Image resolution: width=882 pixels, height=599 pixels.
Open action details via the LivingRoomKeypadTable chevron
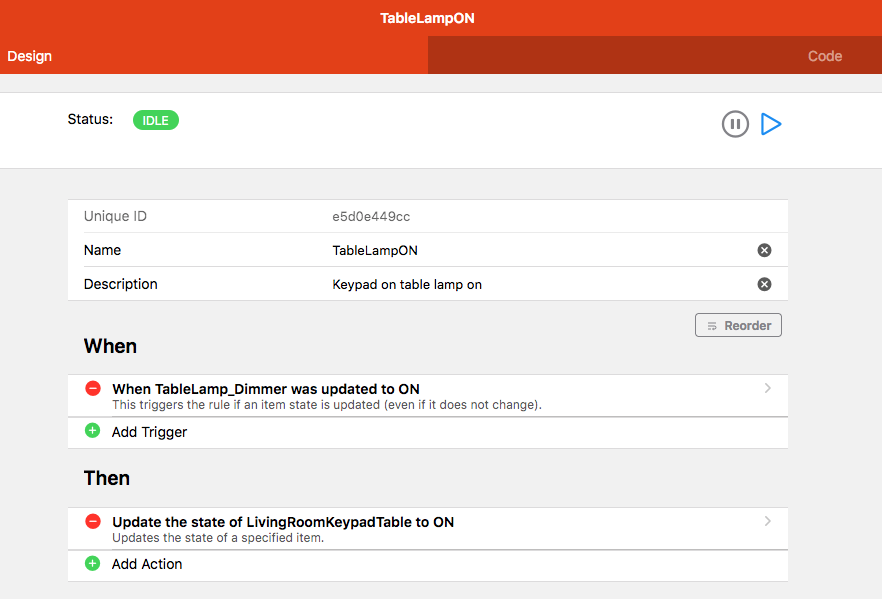[767, 521]
